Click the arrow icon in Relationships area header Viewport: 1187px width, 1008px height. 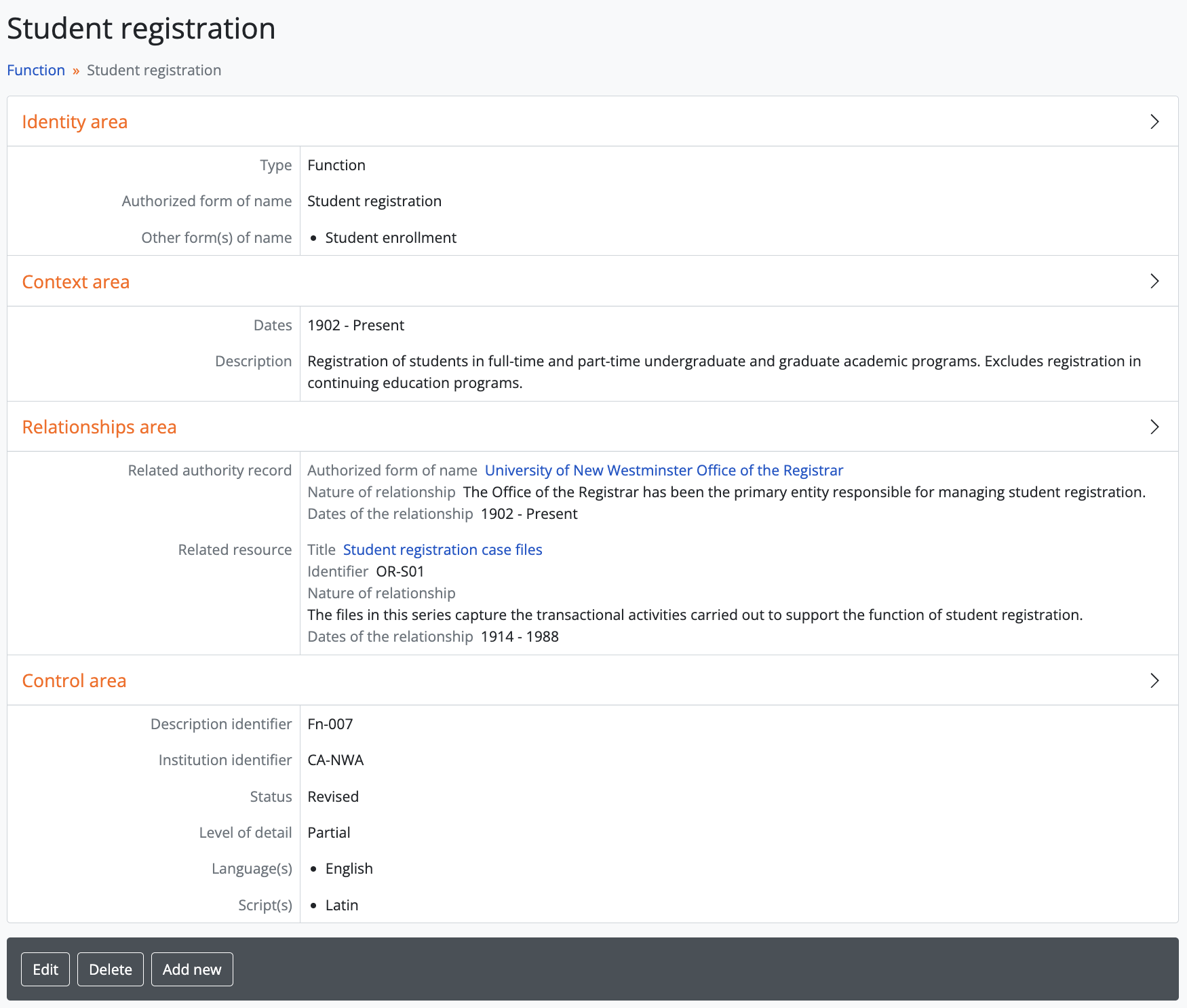point(1154,427)
